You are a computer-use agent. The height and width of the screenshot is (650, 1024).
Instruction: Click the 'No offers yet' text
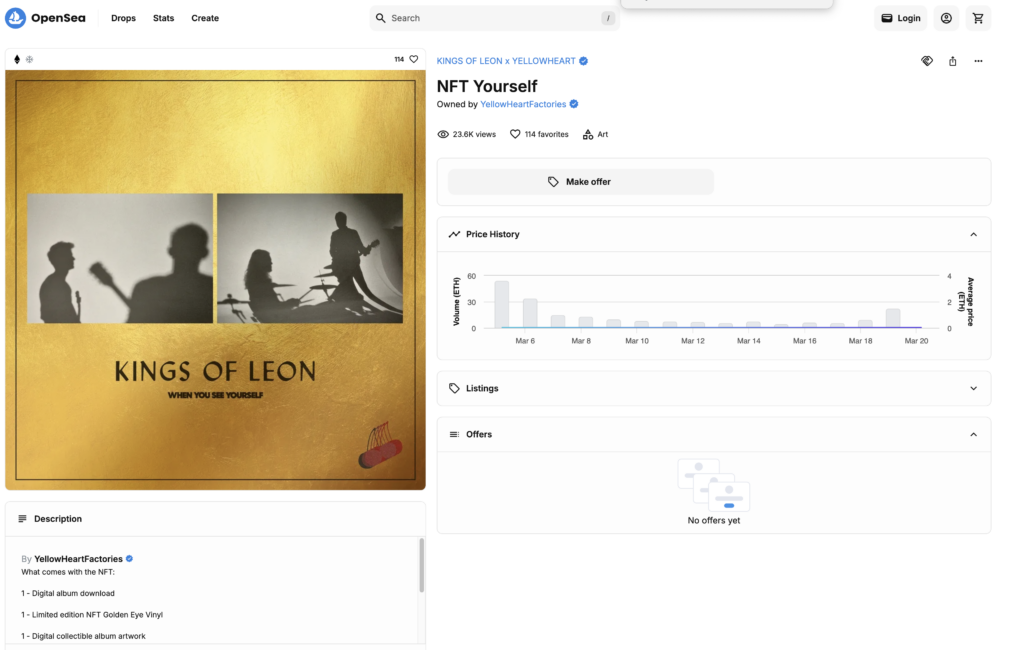point(714,521)
